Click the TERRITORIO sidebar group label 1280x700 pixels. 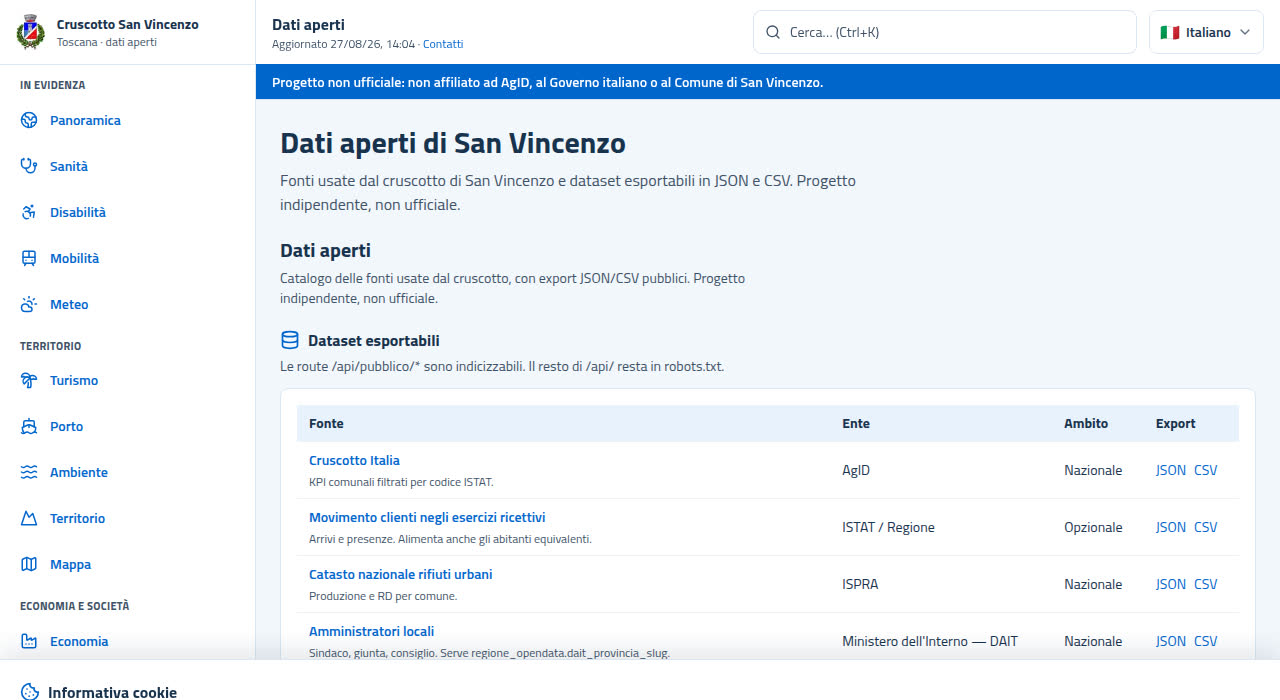51,346
